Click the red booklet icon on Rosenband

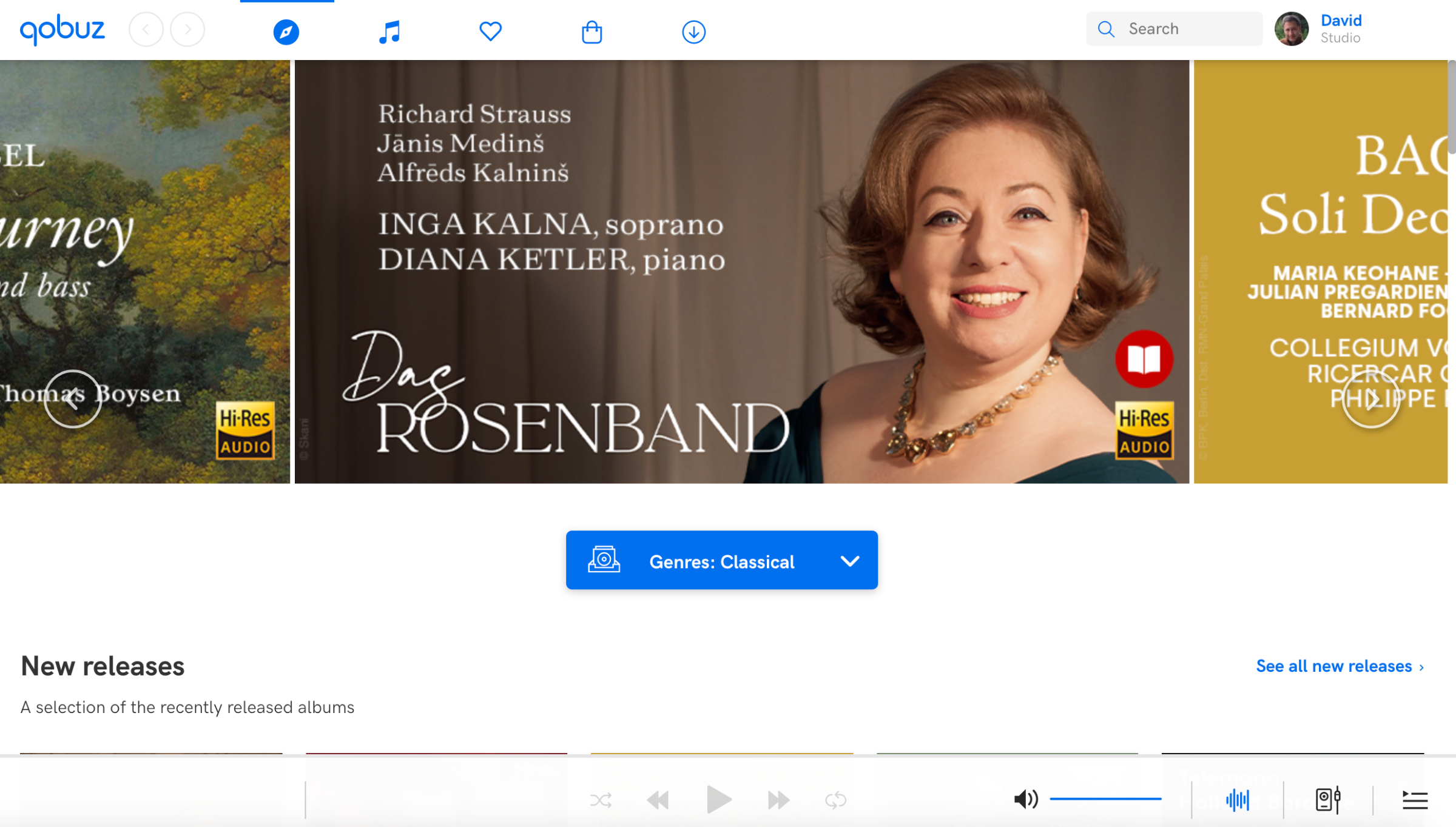pos(1144,359)
